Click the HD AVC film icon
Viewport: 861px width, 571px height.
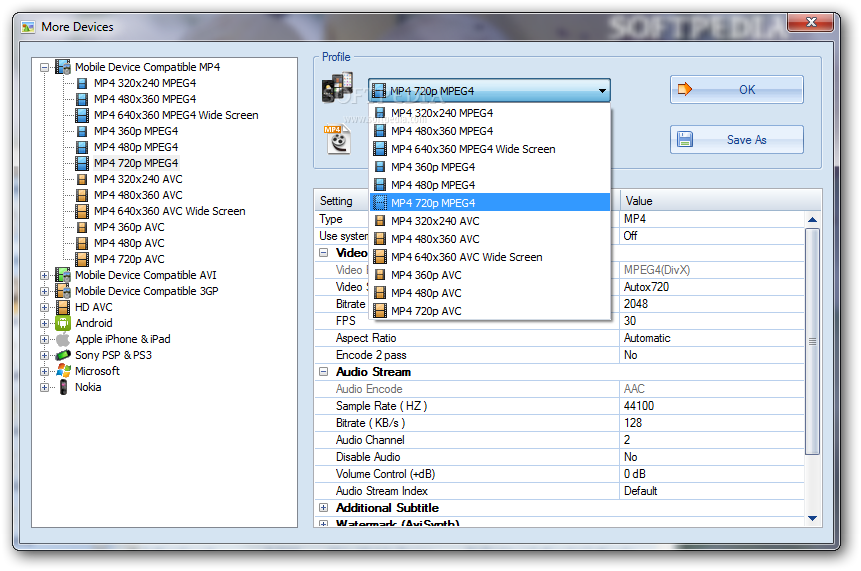pyautogui.click(x=63, y=307)
